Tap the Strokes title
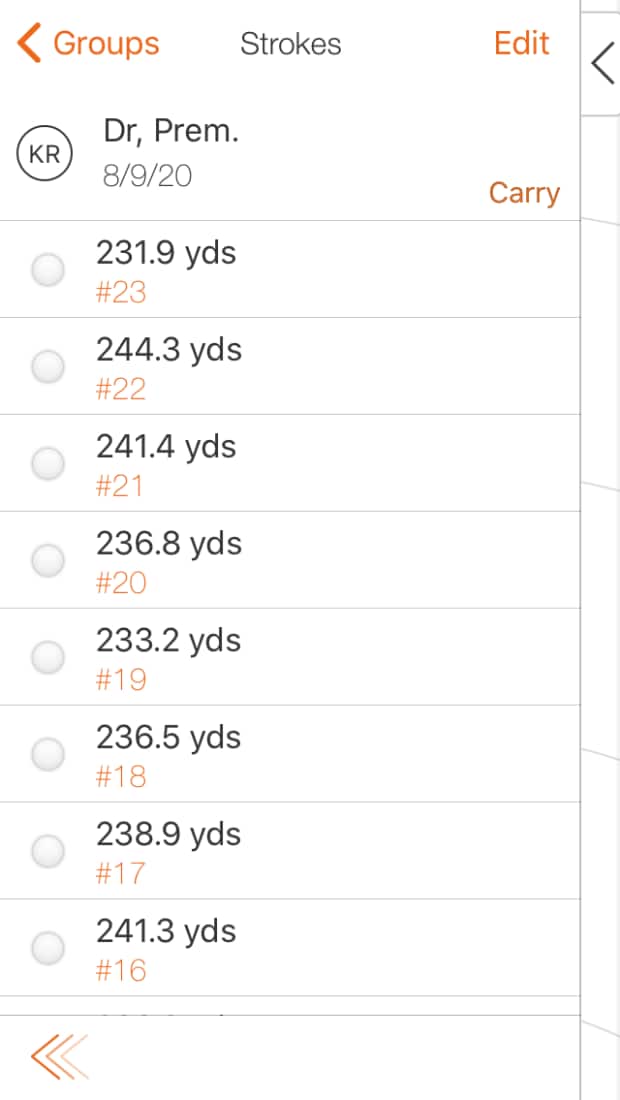The image size is (620, 1100). point(290,44)
